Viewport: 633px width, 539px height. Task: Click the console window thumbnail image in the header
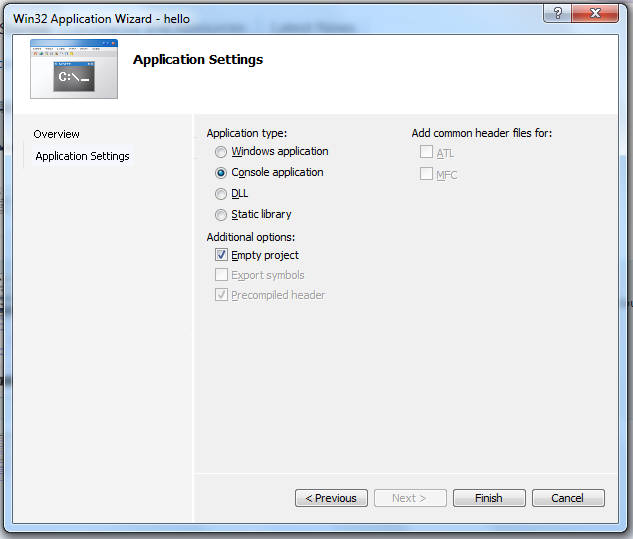[x=73, y=68]
